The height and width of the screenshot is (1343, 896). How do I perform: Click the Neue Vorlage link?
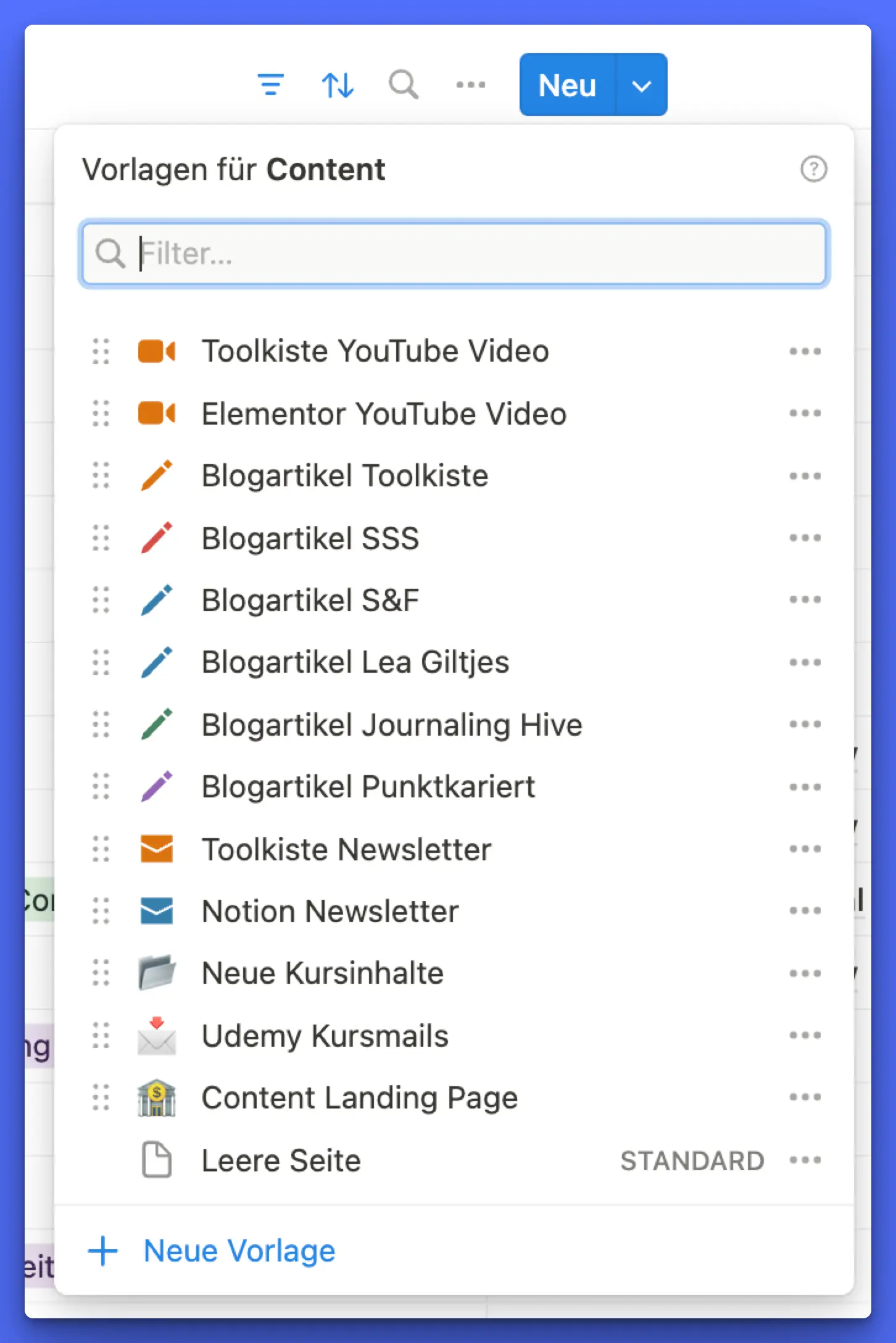[239, 1251]
